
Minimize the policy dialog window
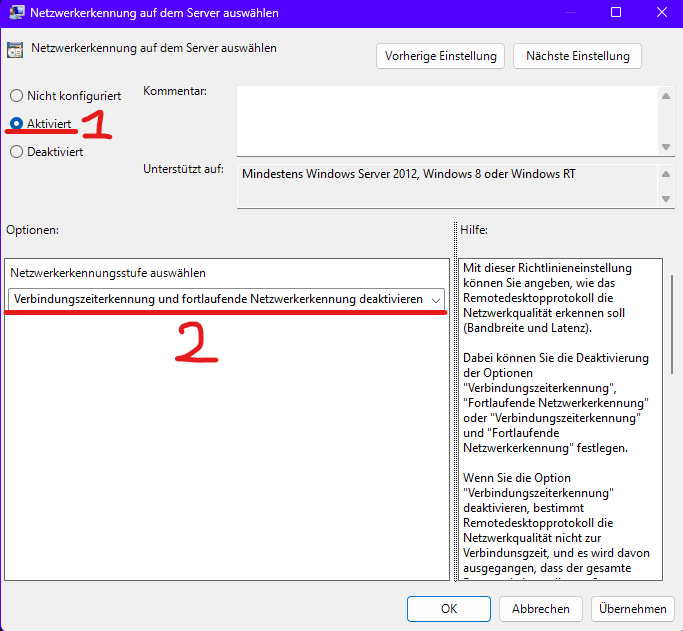569,13
